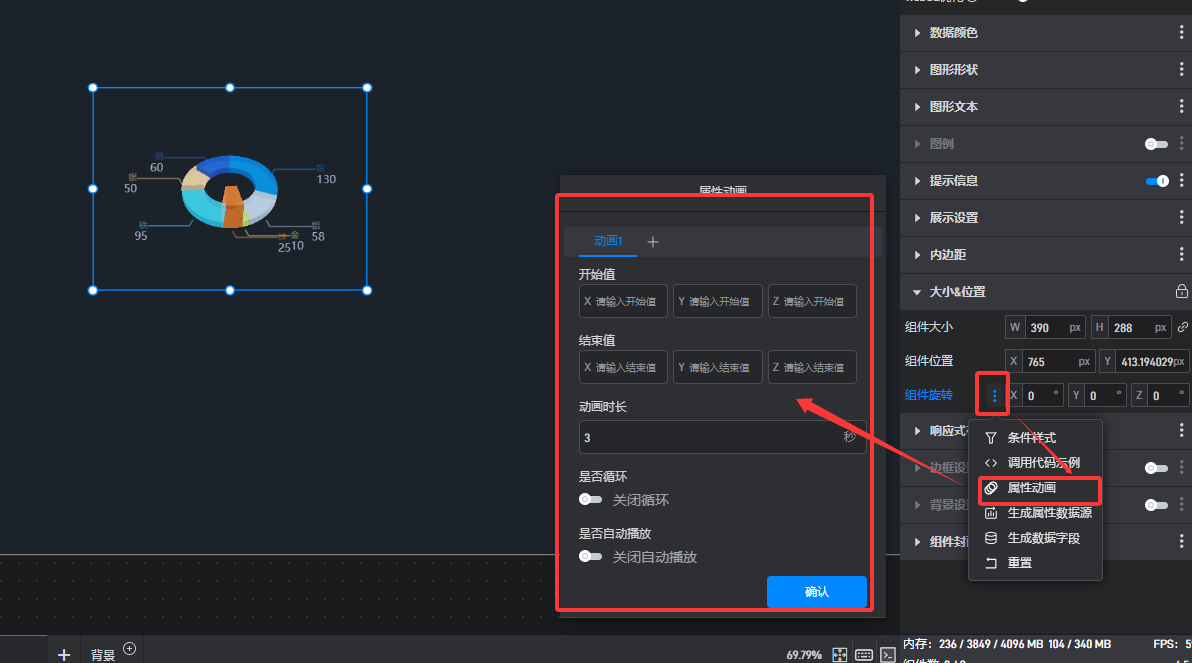Focus the X 结束值 input field
This screenshot has height=663, width=1192.
(x=623, y=367)
